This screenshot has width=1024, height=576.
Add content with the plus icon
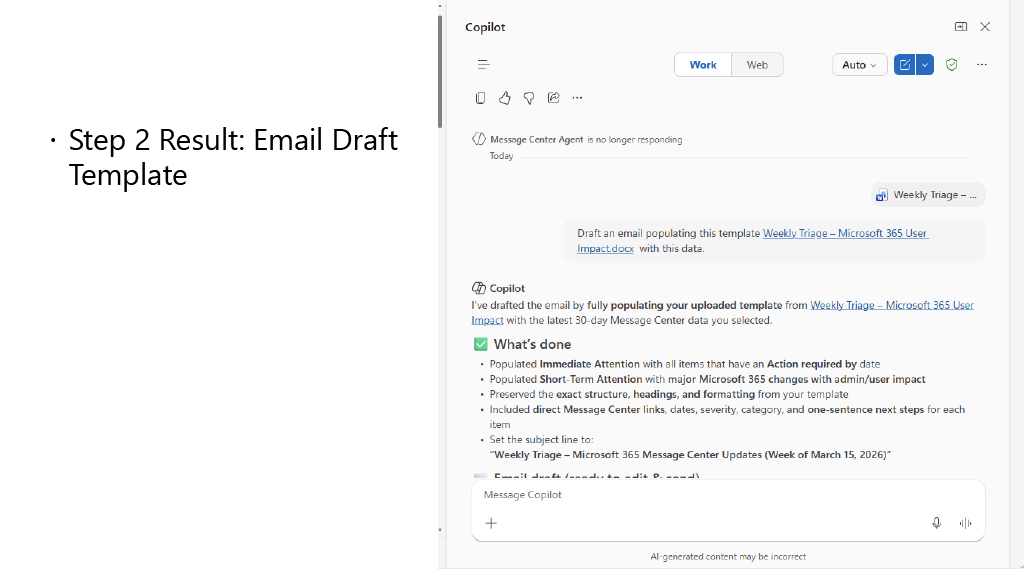491,523
